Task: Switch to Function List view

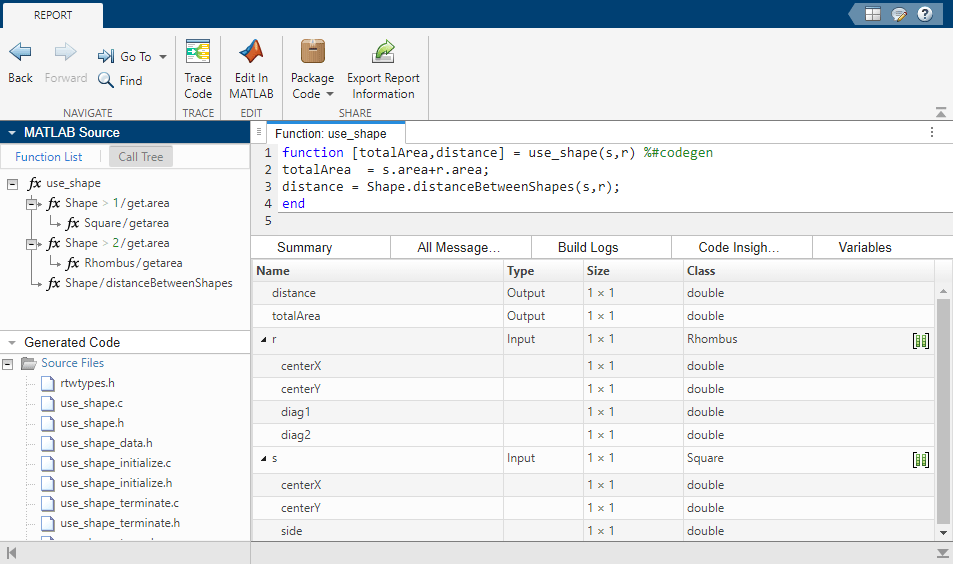Action: [49, 156]
